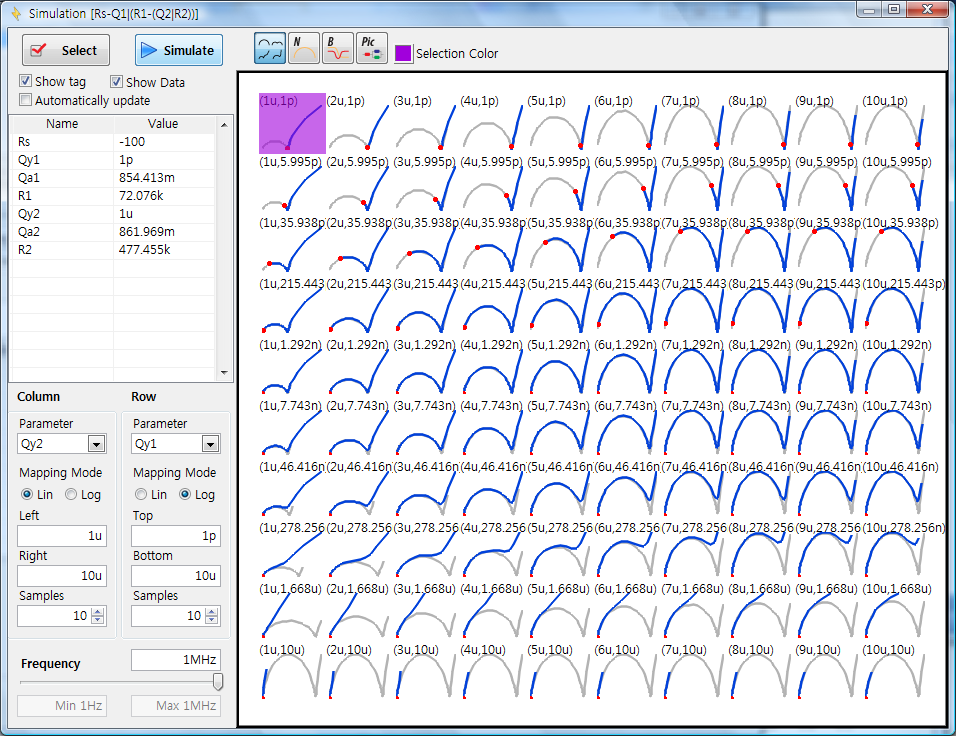
Task: Click the Frequency slider handle
Action: click(218, 682)
